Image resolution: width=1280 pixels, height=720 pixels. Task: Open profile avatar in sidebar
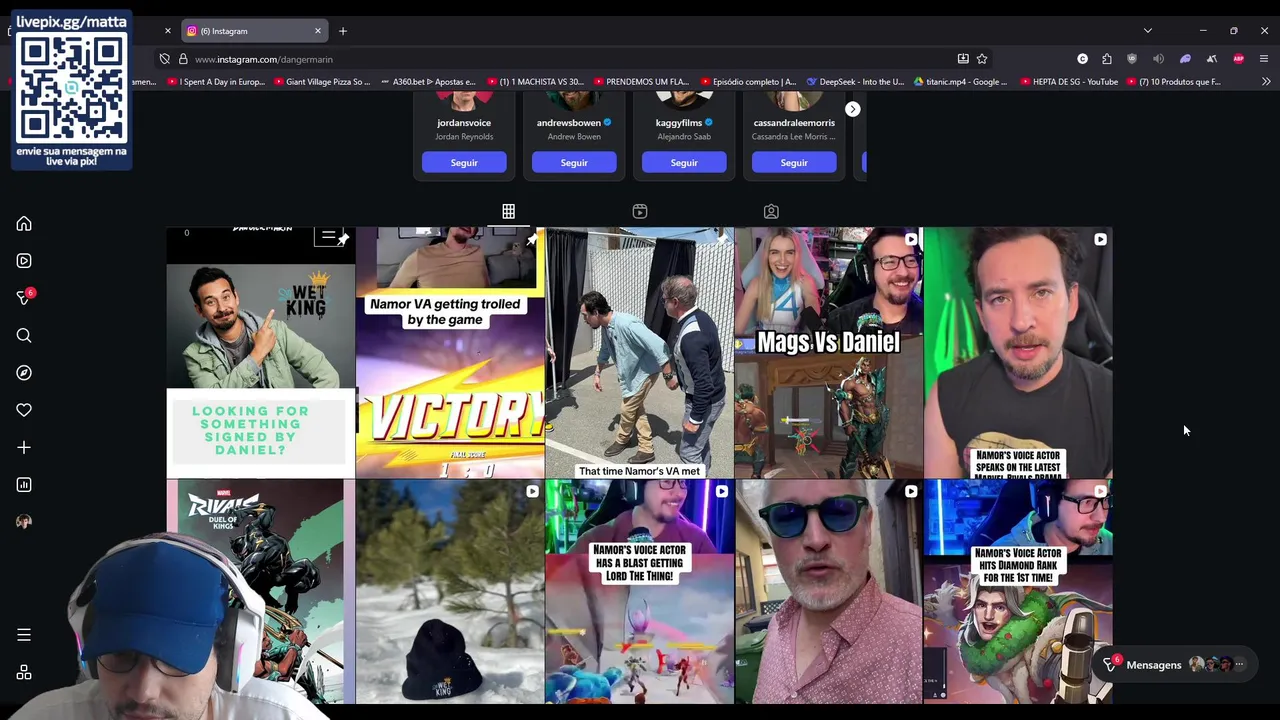pos(24,522)
